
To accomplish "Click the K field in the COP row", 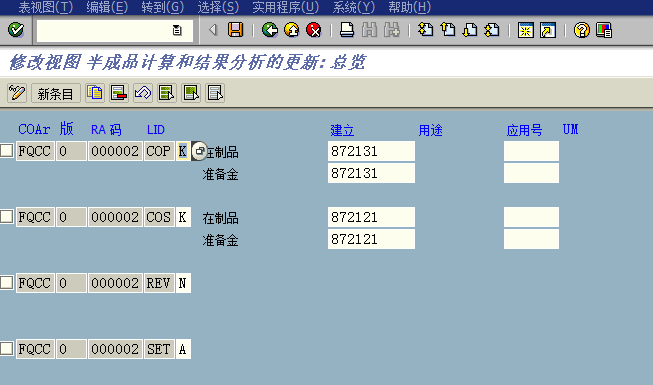I will (x=182, y=151).
